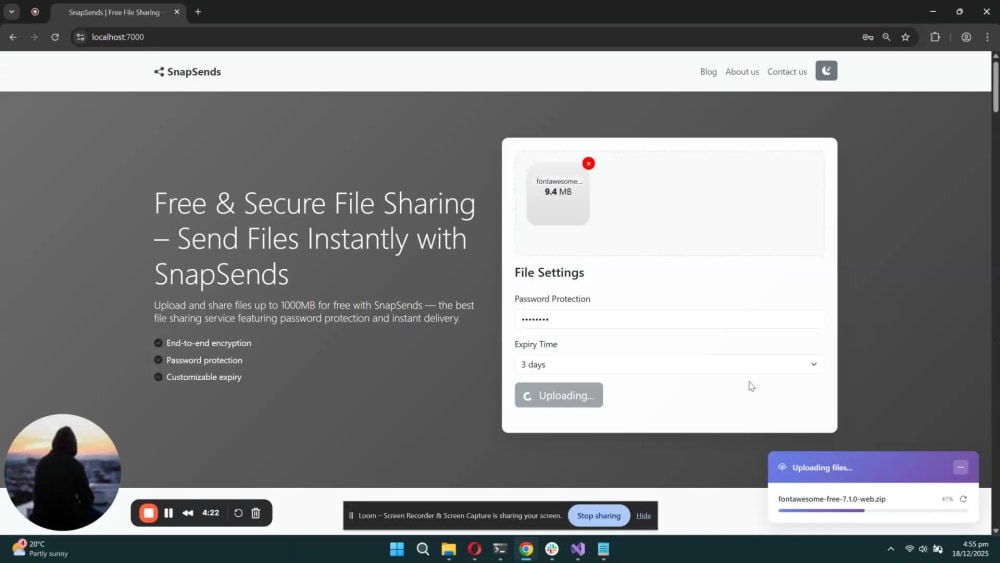This screenshot has width=1000, height=563.
Task: Restart the Loom recording
Action: [238, 513]
